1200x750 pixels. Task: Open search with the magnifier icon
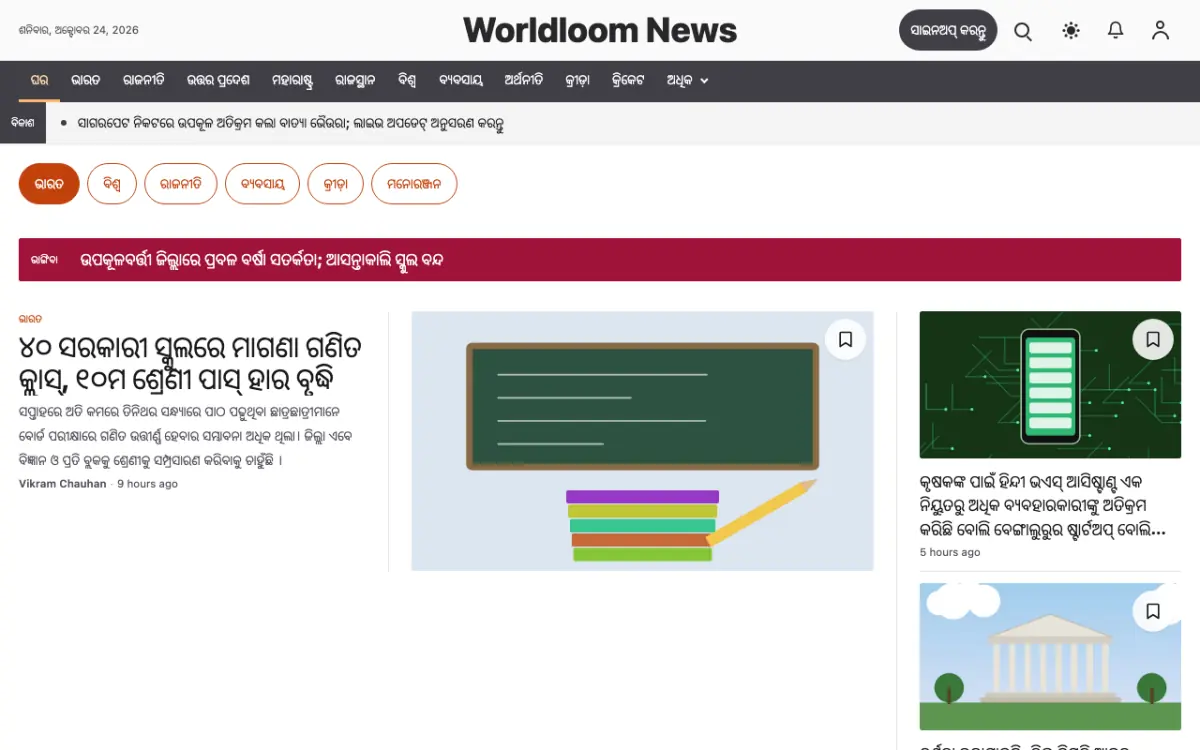pos(1023,31)
